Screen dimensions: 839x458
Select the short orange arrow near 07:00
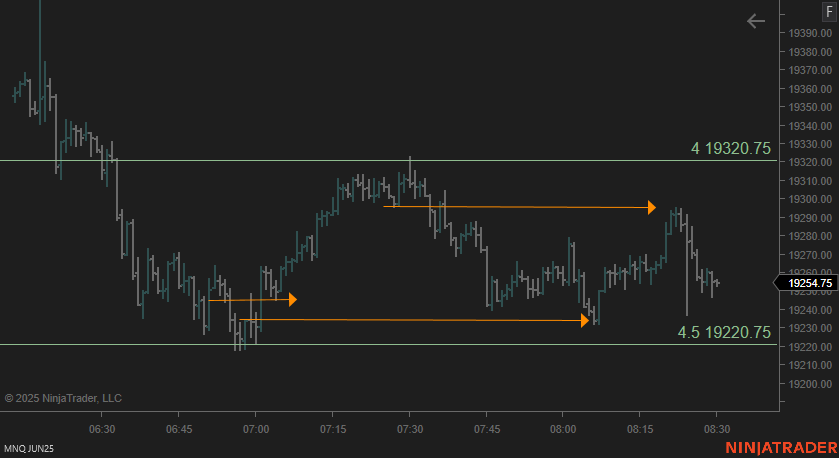click(x=251, y=299)
